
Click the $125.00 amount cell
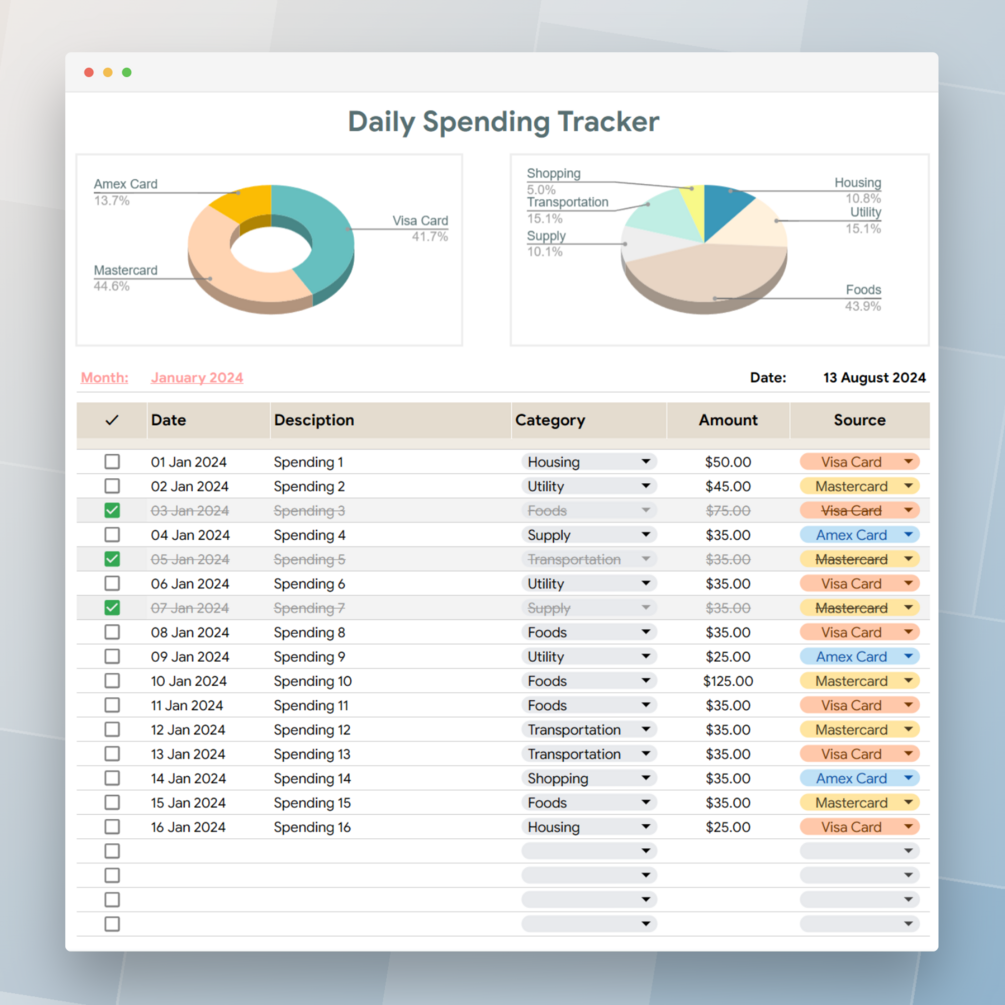[x=728, y=681]
